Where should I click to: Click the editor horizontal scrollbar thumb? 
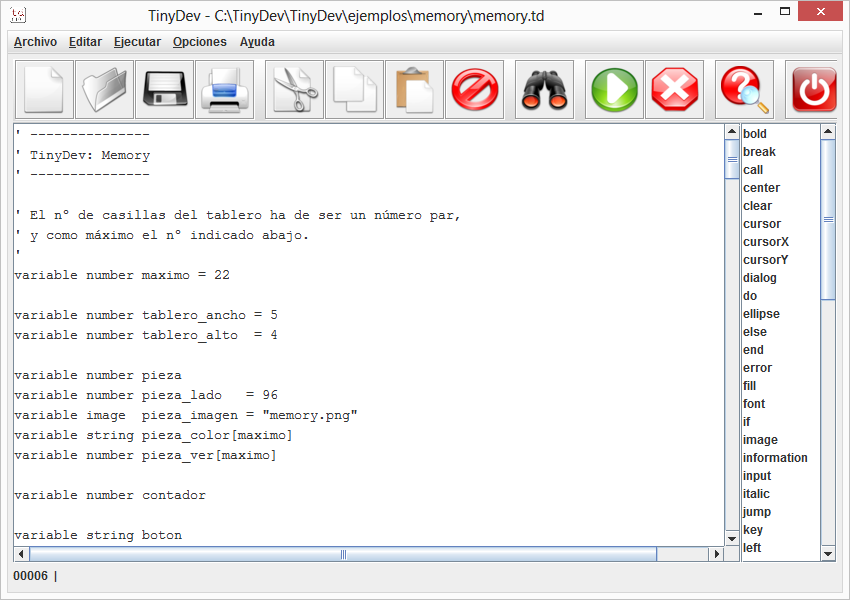[343, 554]
